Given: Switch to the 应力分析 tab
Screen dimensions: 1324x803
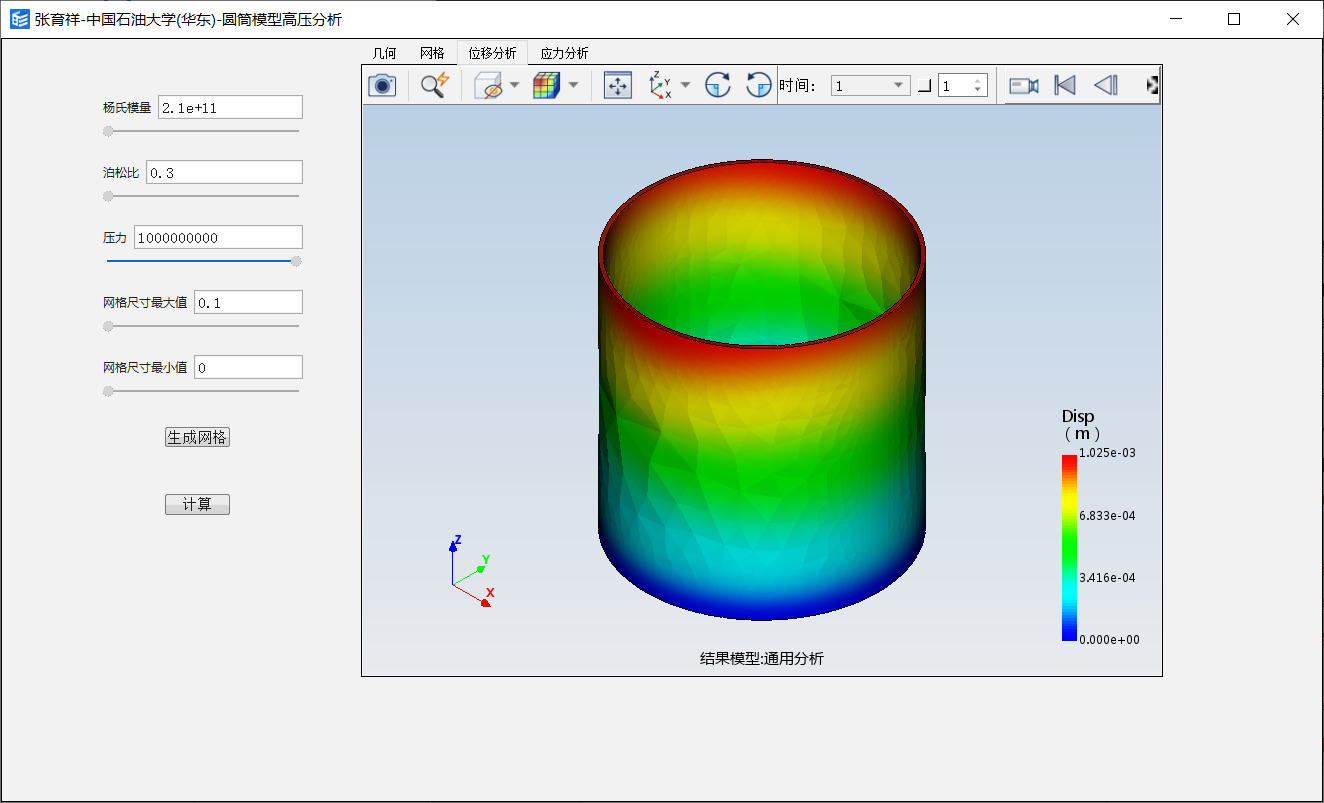Looking at the screenshot, I should coord(564,54).
